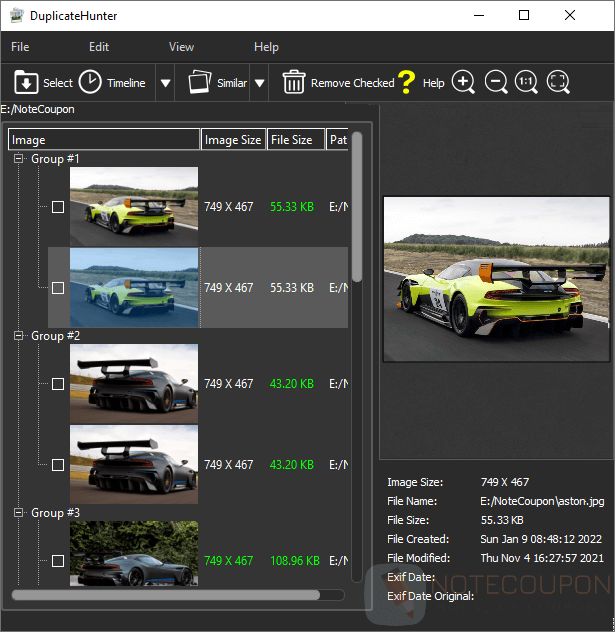Open the Timeline clock icon

pyautogui.click(x=90, y=82)
